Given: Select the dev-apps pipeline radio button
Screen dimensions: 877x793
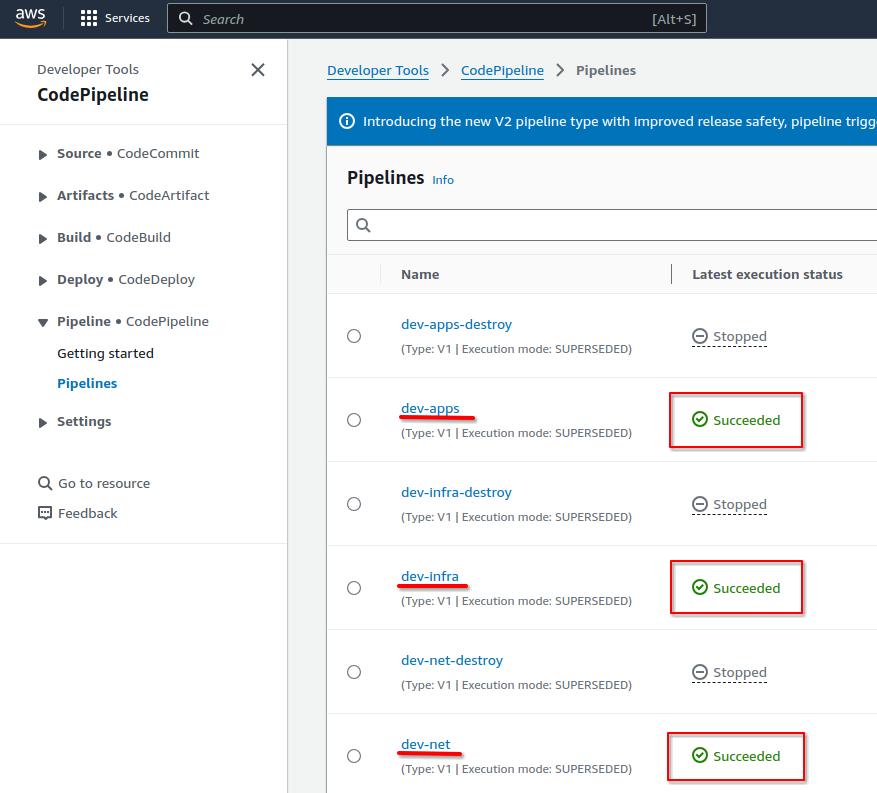Looking at the screenshot, I should click(354, 420).
